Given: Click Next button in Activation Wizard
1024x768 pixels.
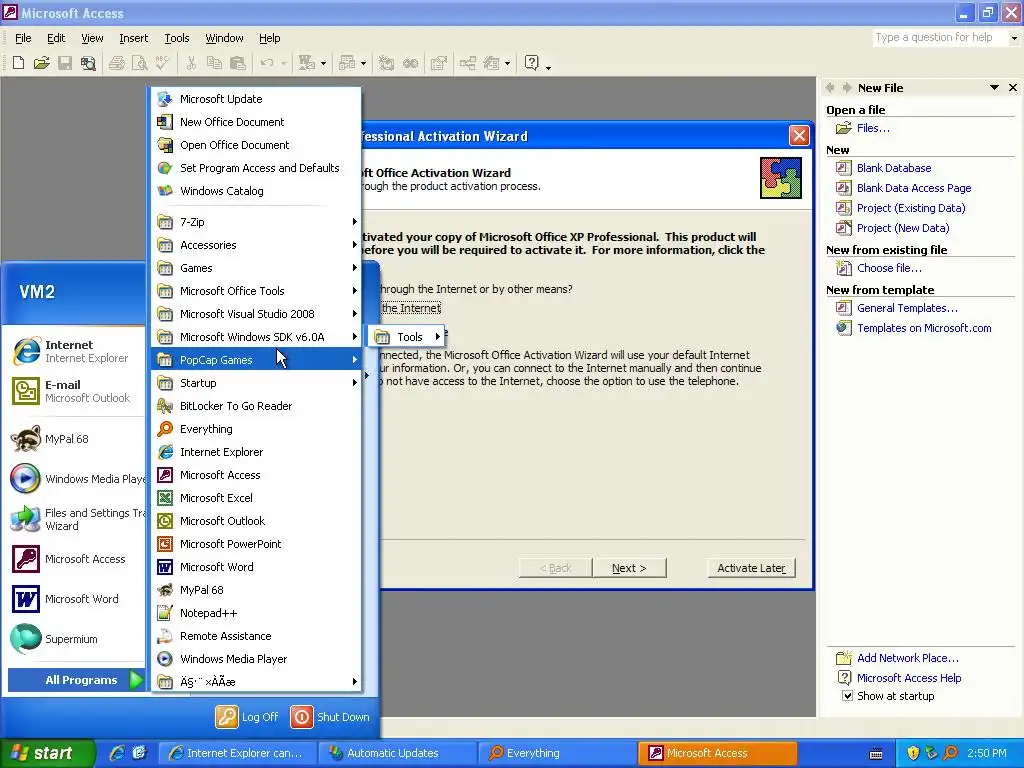Looking at the screenshot, I should (629, 568).
